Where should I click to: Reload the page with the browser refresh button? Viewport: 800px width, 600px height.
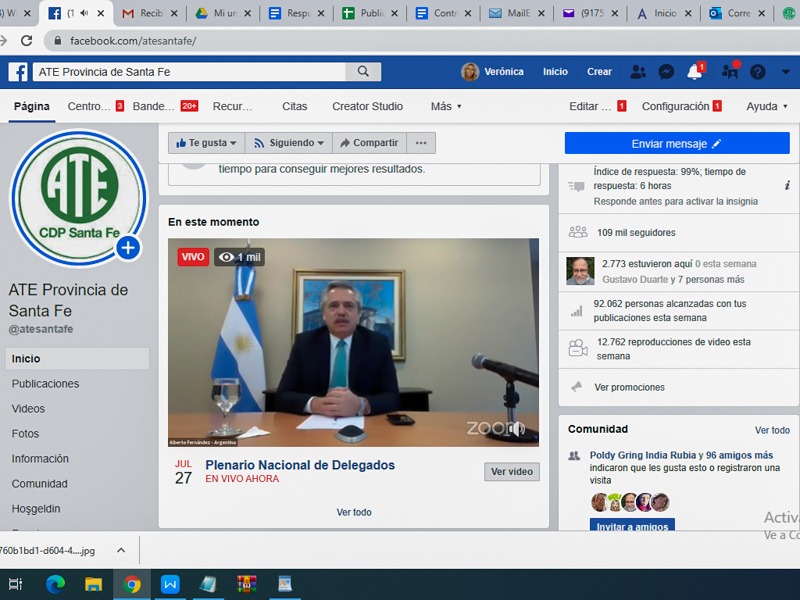[27, 40]
